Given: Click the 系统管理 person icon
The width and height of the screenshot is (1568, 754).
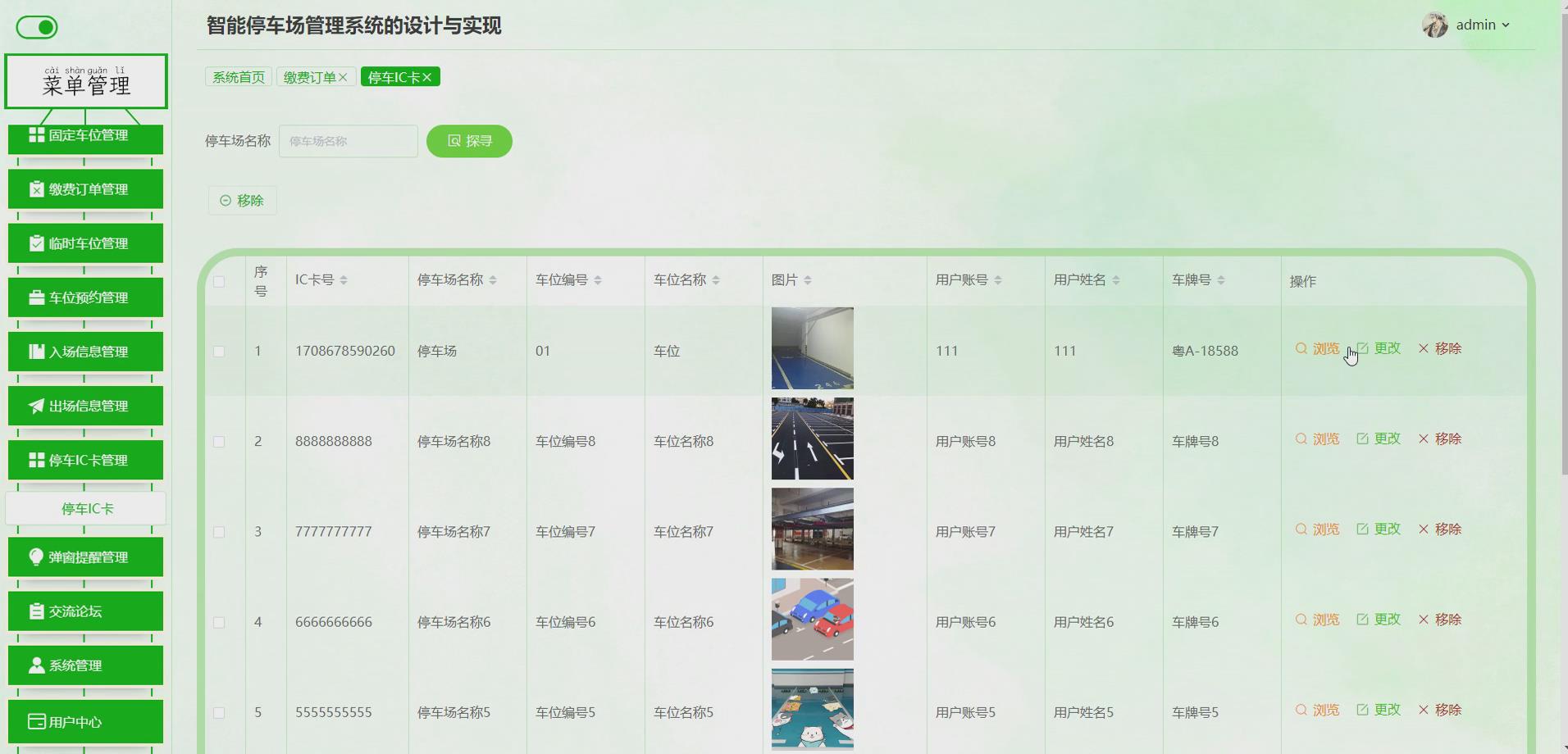Looking at the screenshot, I should point(36,665).
